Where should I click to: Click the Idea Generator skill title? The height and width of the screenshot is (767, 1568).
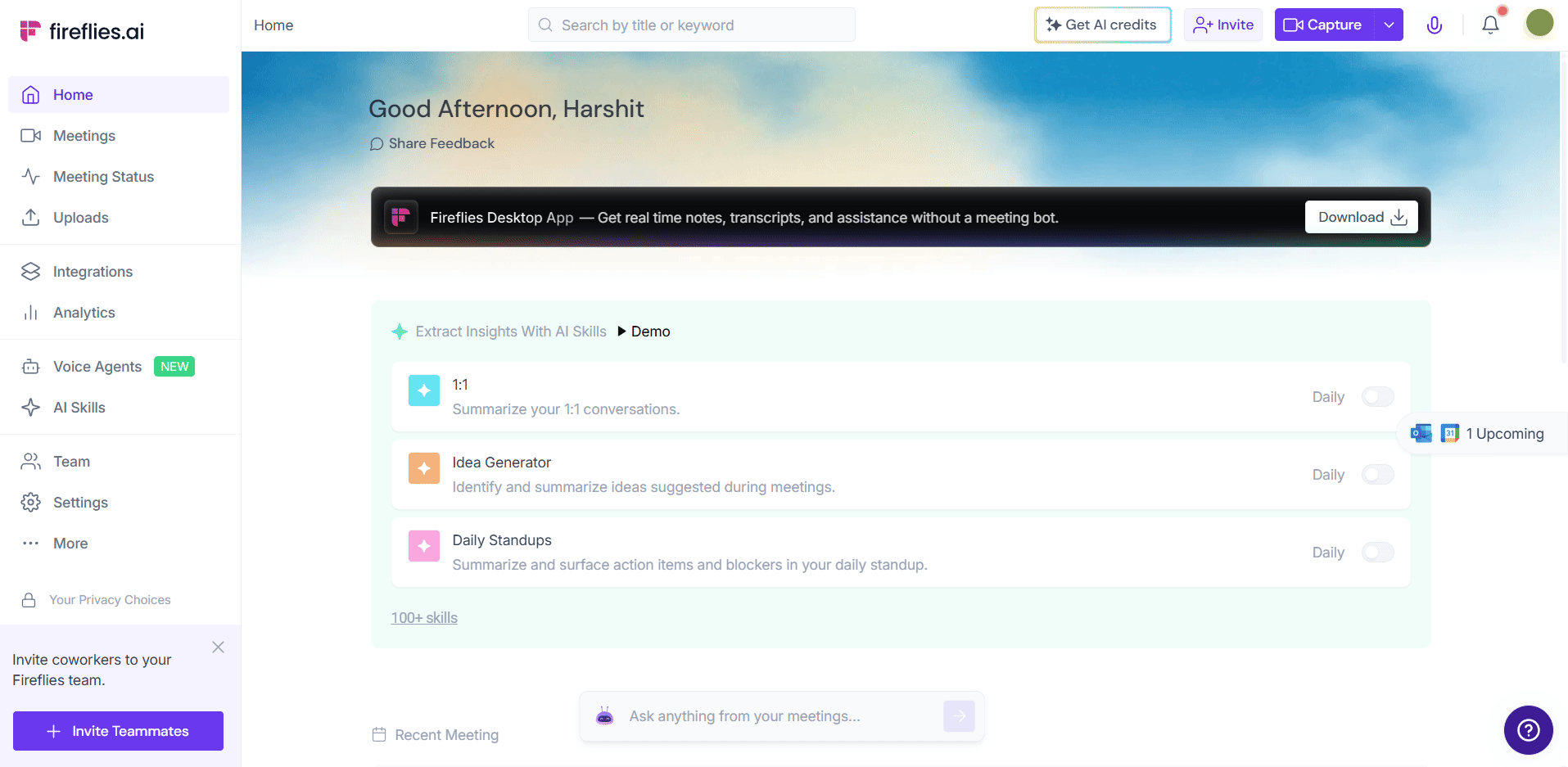tap(502, 462)
